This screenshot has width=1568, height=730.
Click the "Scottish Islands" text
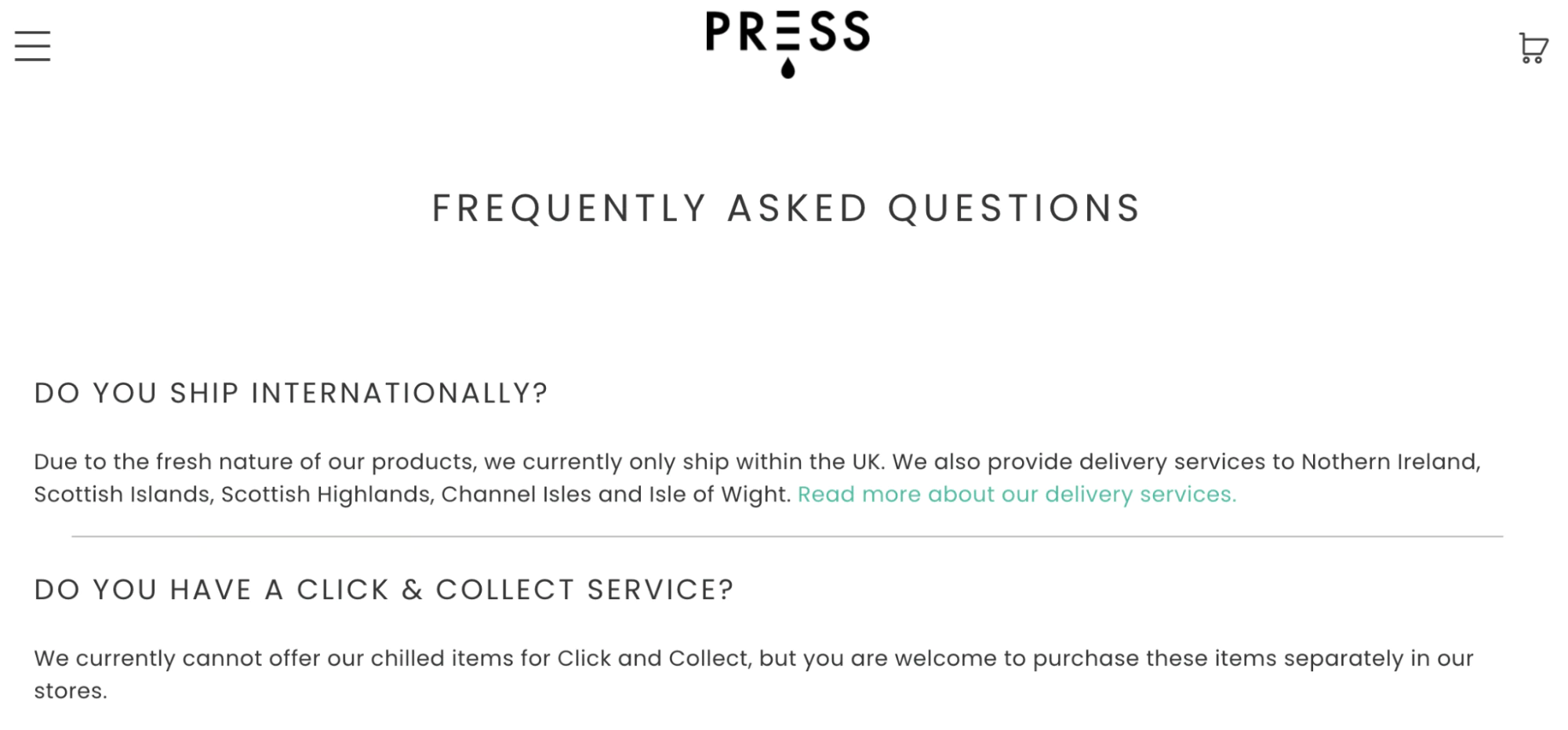click(123, 495)
